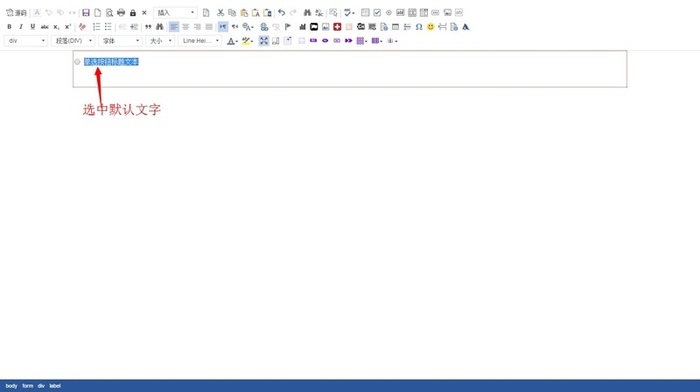The width and height of the screenshot is (700, 392).
Task: Click the Save icon in top toolbar
Action: coord(86,13)
